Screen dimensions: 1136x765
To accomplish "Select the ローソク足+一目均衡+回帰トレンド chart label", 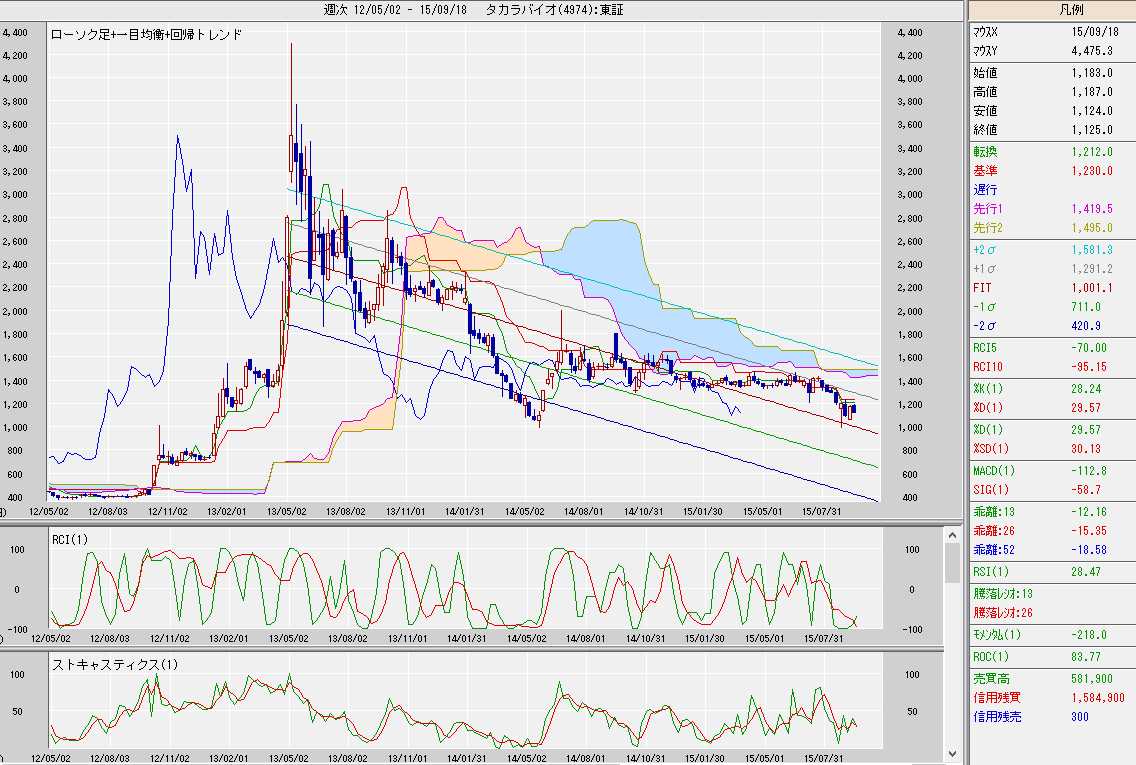I will [x=146, y=34].
